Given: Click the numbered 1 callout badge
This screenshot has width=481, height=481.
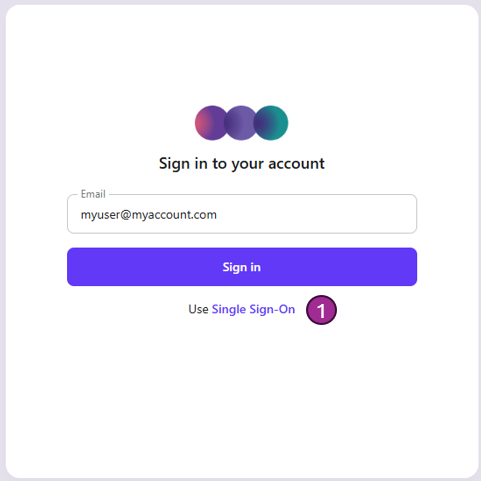Looking at the screenshot, I should pos(321,310).
